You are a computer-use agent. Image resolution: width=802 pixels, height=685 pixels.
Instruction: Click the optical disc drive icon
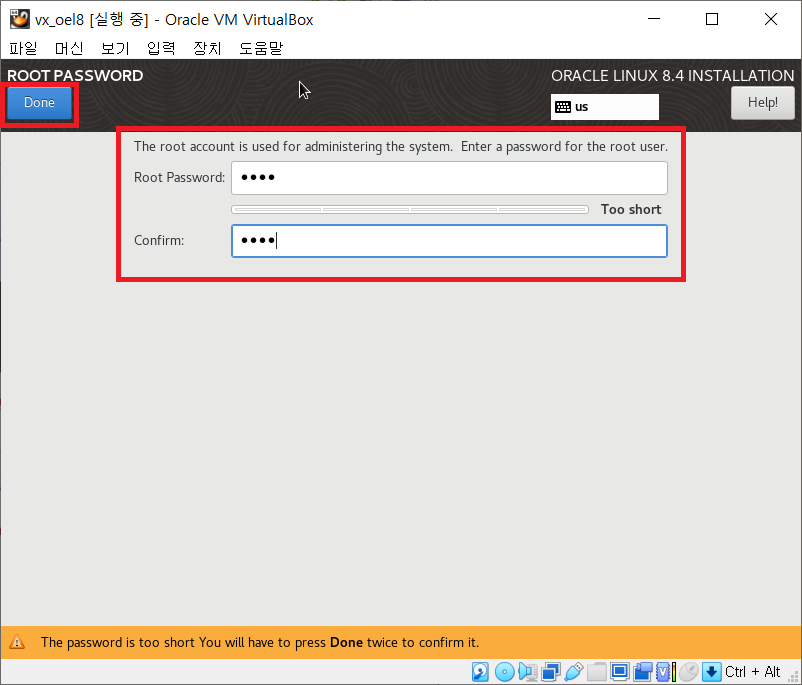pos(505,672)
